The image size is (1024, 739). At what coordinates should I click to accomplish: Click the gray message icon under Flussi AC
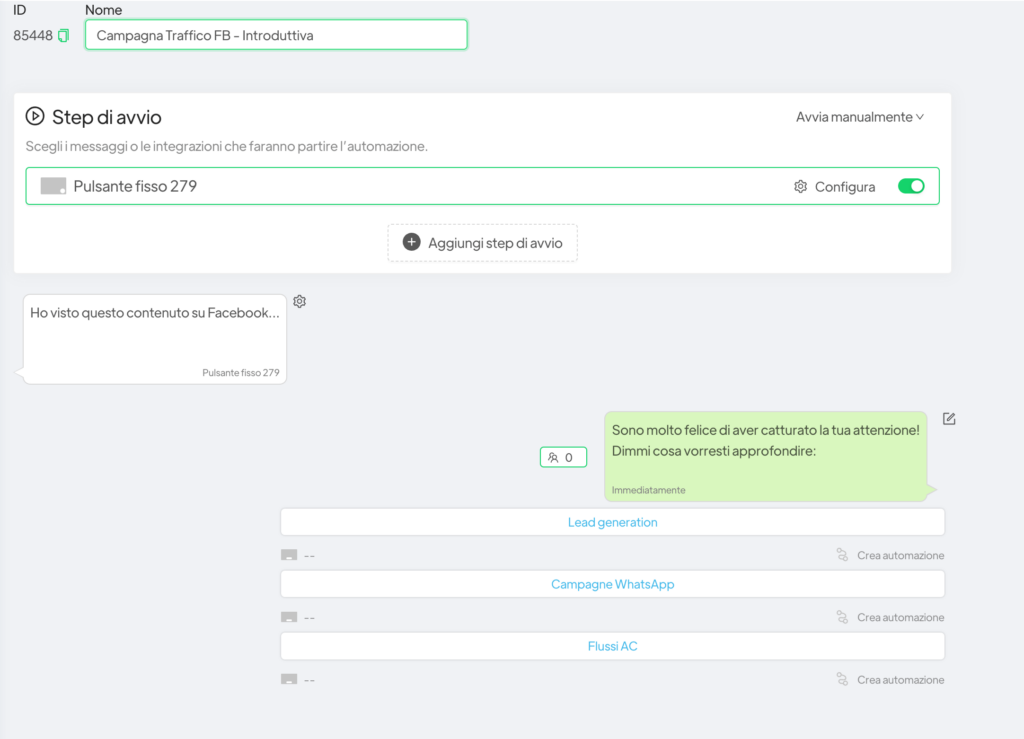[x=289, y=679]
